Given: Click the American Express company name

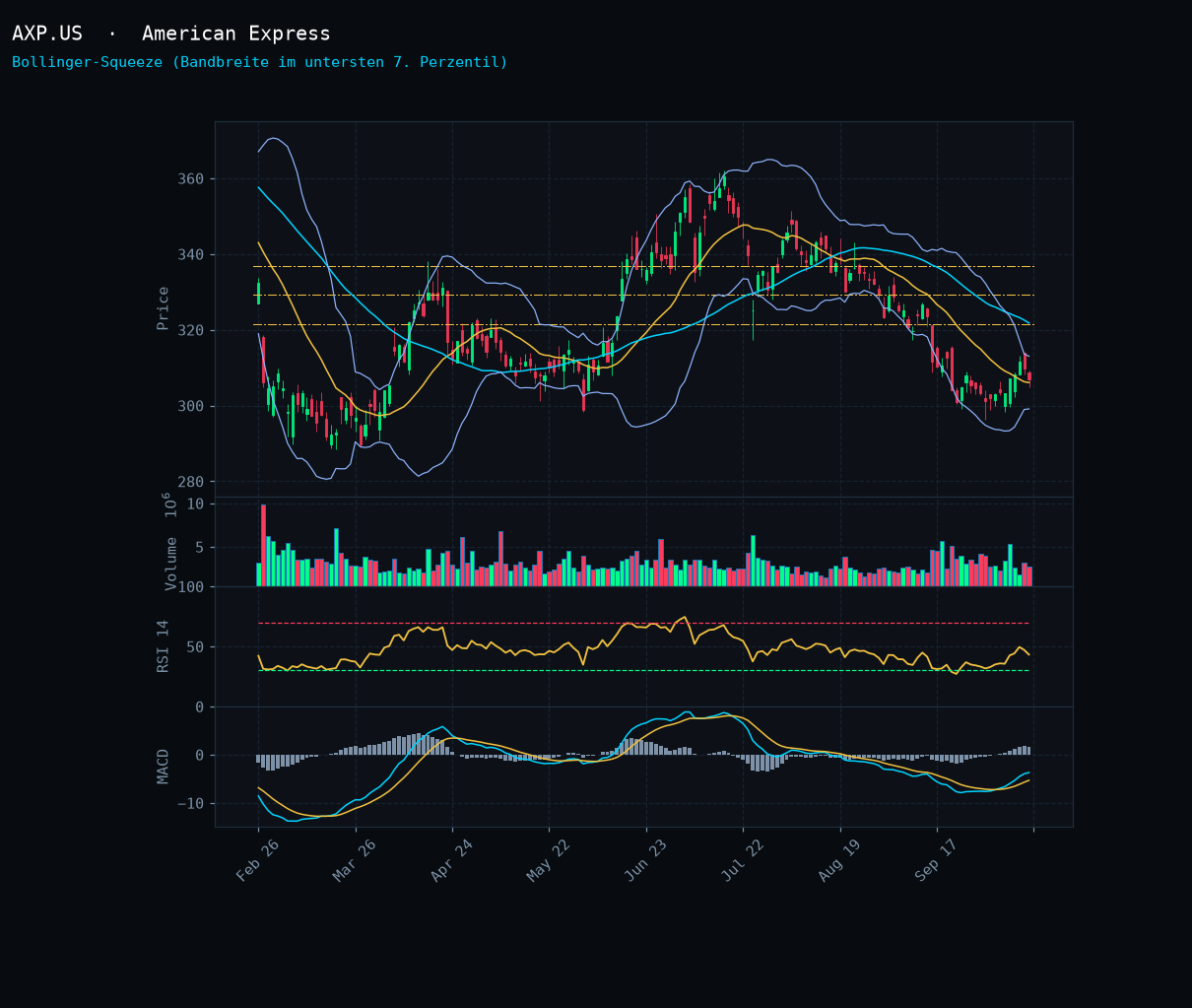Looking at the screenshot, I should pos(236,34).
